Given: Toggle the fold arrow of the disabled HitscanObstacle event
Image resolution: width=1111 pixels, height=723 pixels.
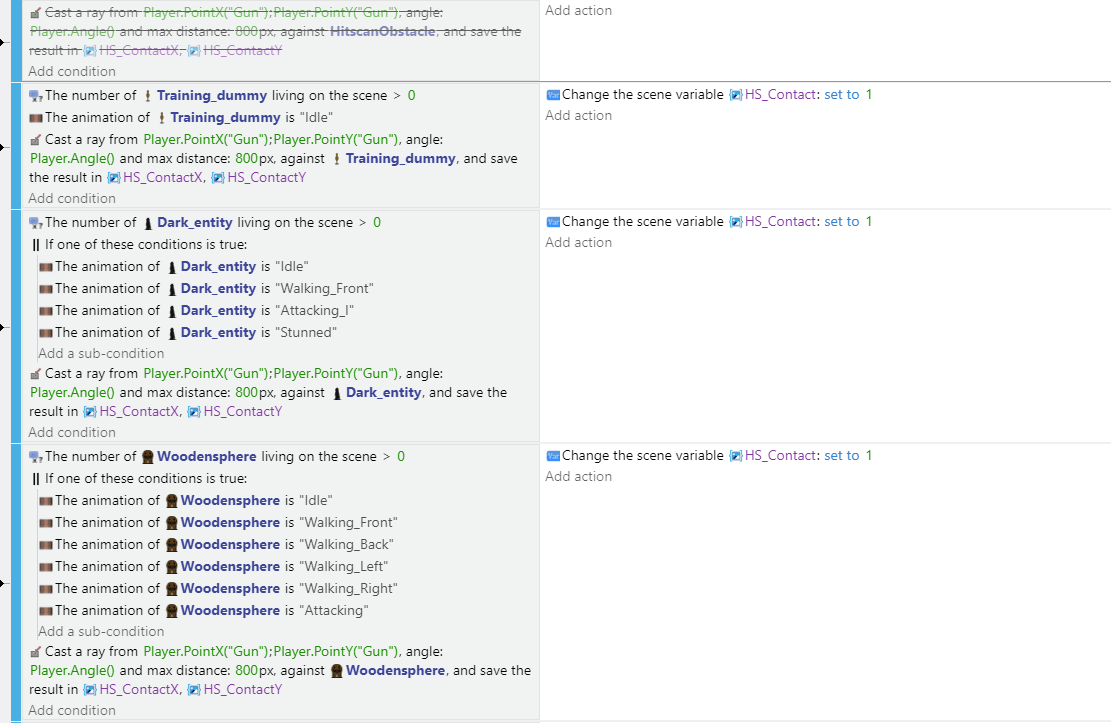Looking at the screenshot, I should [x=3, y=42].
